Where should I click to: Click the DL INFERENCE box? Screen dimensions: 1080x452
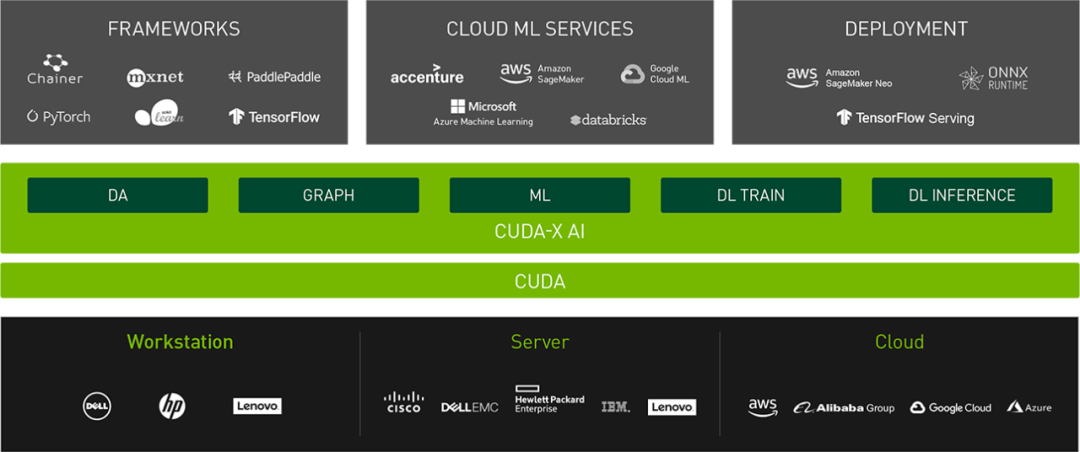click(962, 195)
